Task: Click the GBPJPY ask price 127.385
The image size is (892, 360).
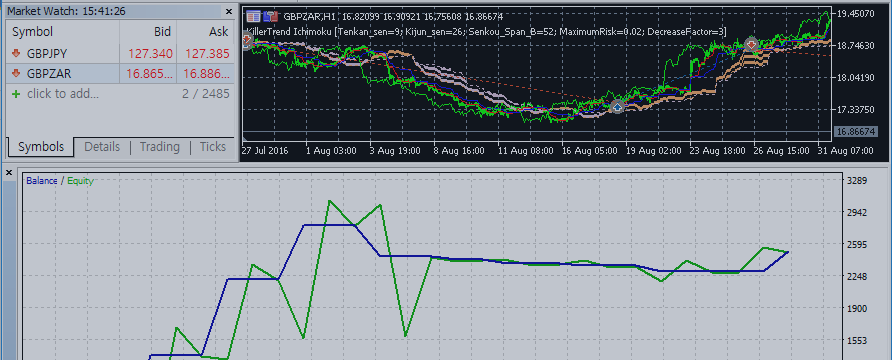Action: tap(207, 54)
